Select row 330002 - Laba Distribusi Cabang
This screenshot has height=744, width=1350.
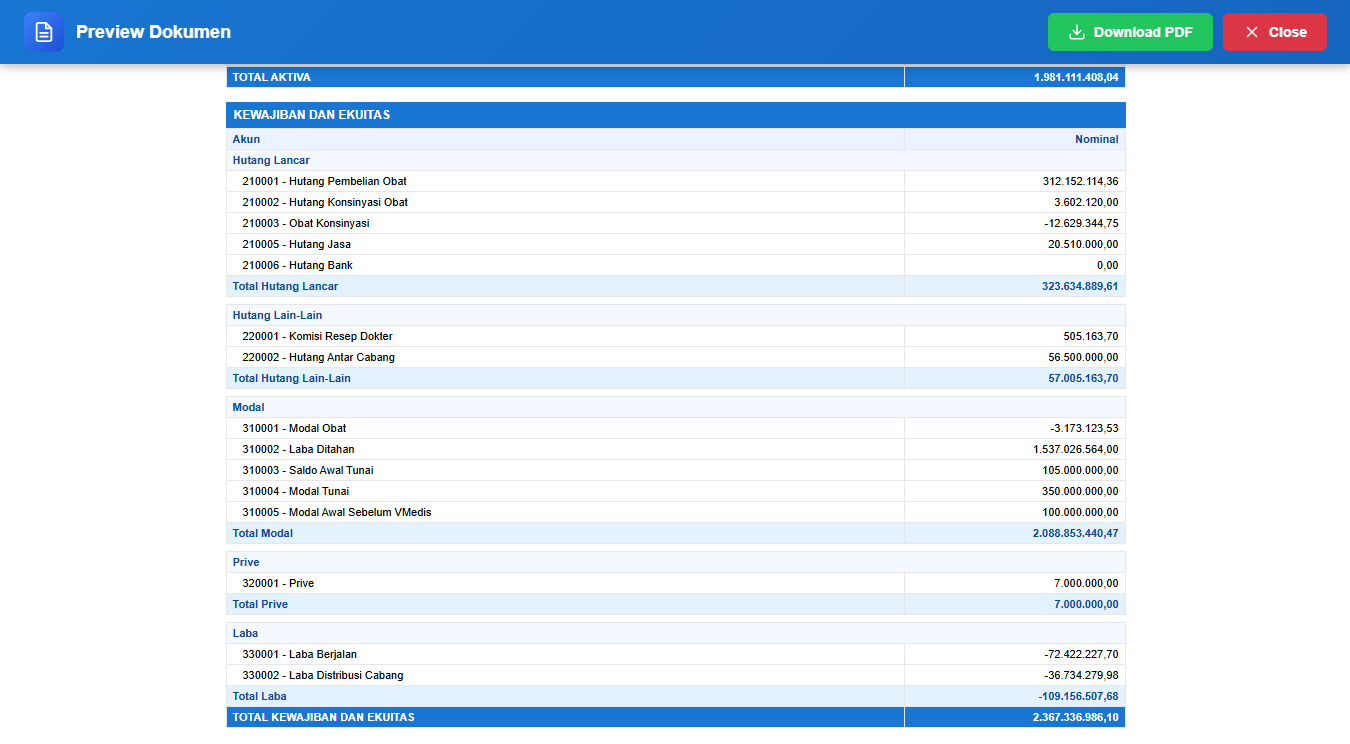click(676, 675)
